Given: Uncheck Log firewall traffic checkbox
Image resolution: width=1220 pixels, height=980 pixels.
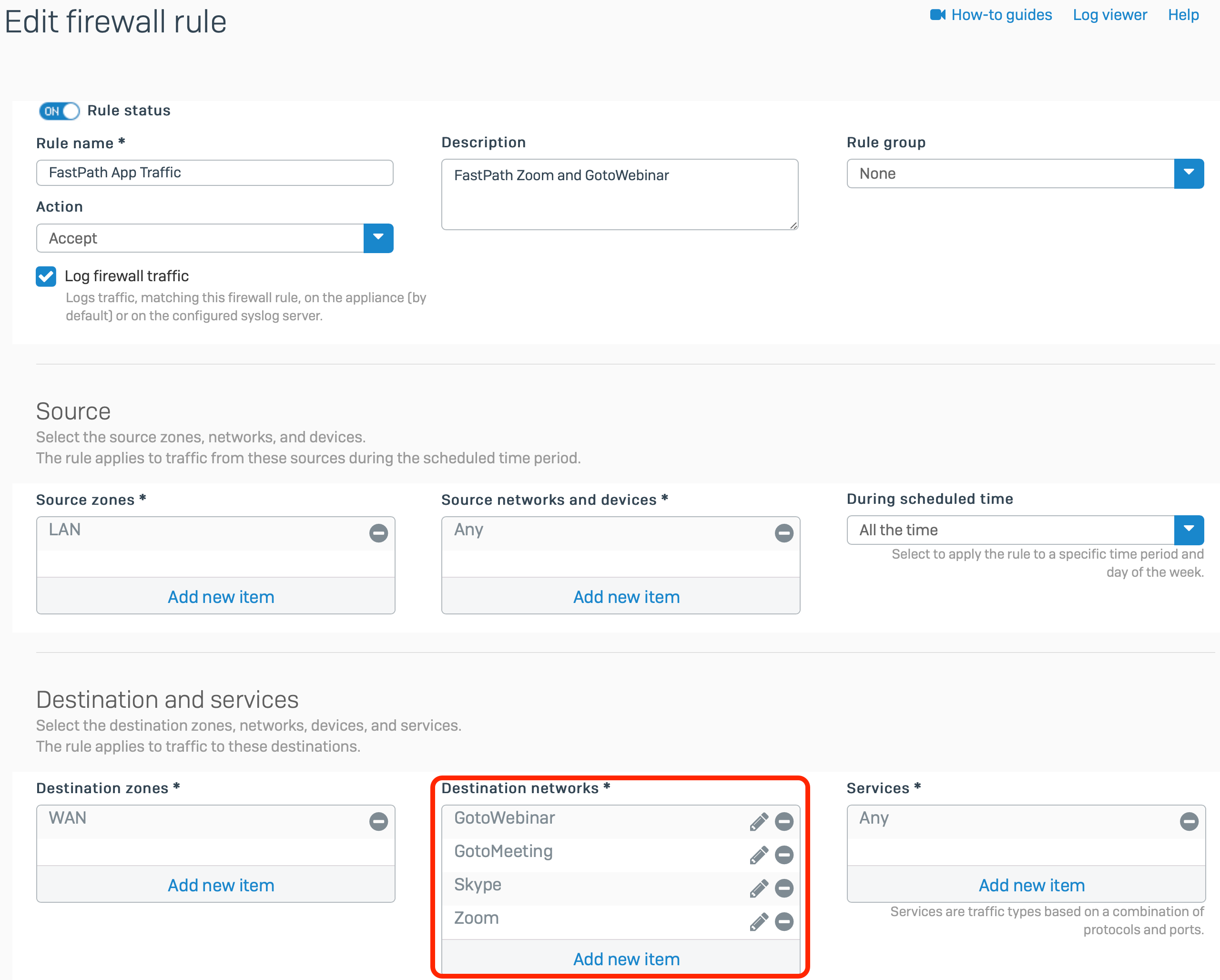Looking at the screenshot, I should [46, 276].
